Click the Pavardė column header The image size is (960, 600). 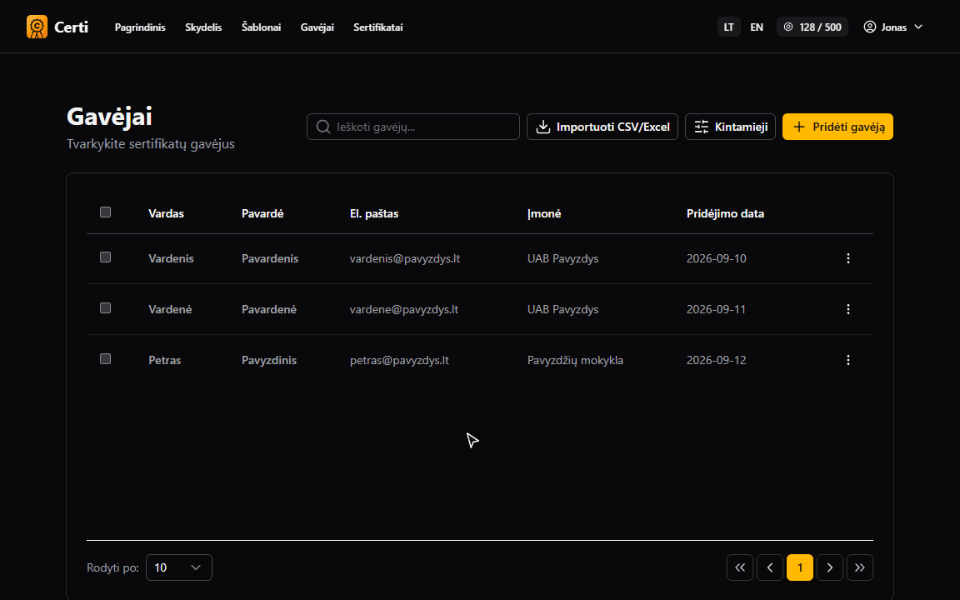[x=263, y=214]
